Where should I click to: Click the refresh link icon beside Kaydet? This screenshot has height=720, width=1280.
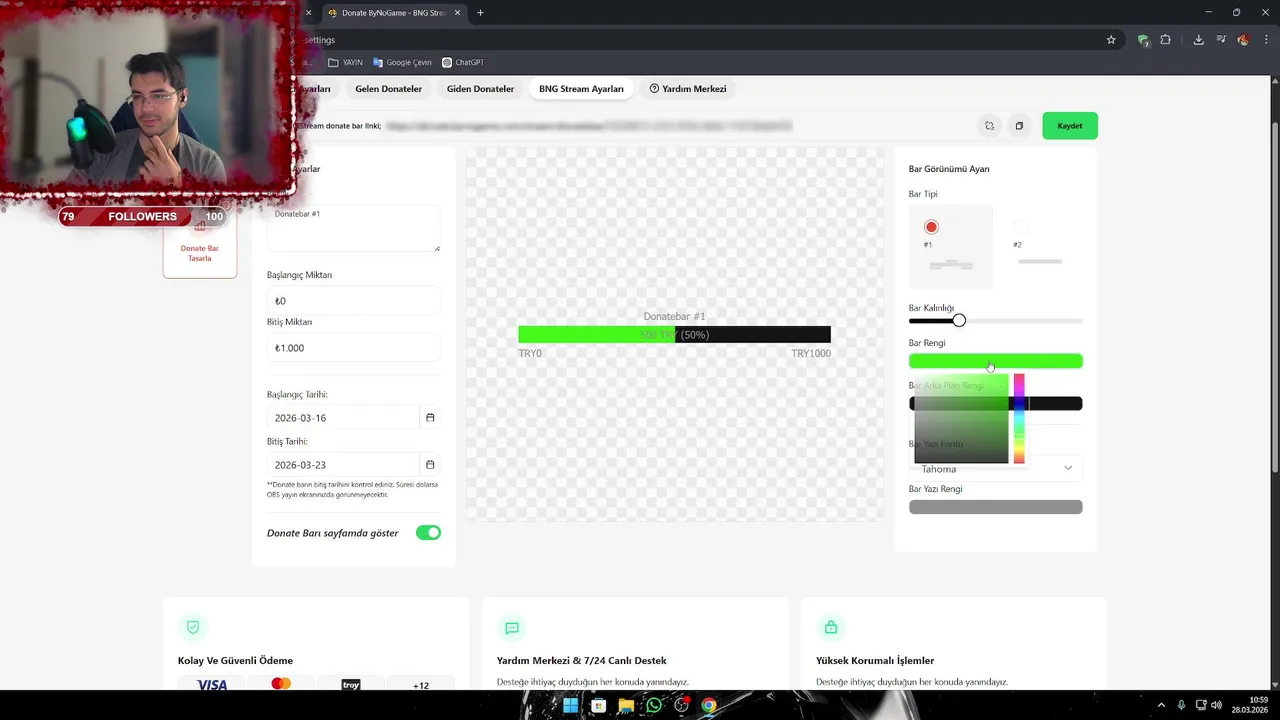(989, 126)
